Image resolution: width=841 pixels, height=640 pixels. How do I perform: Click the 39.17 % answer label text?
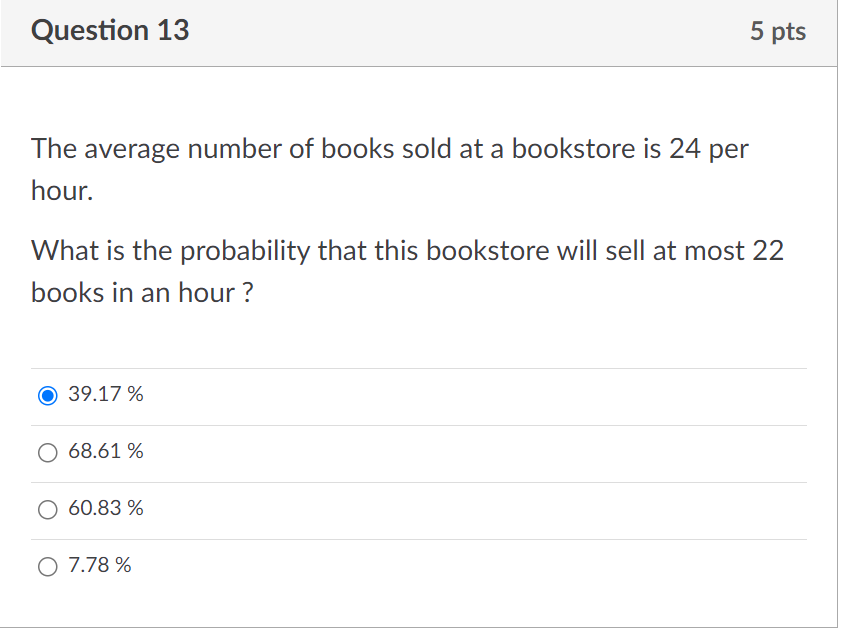point(104,394)
